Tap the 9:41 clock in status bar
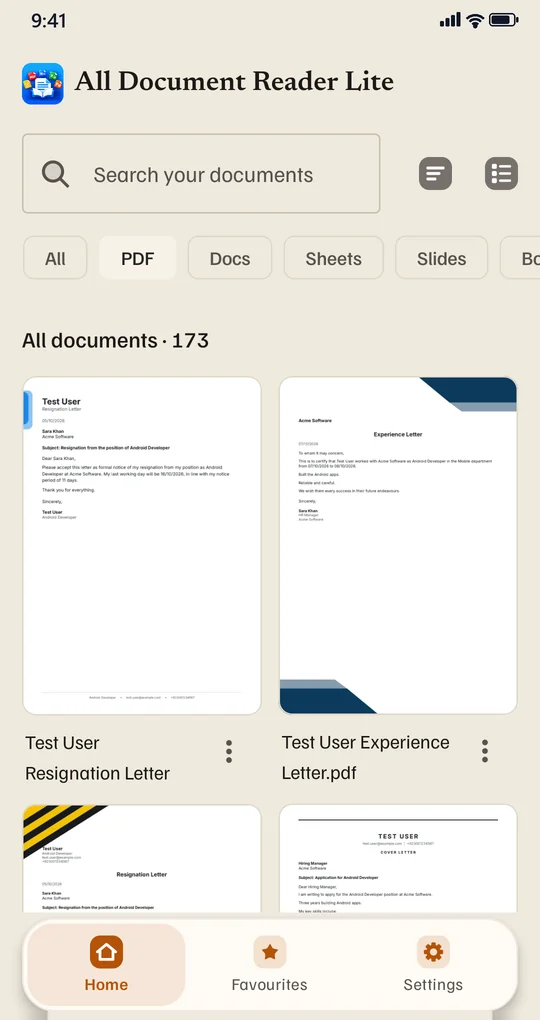The height and width of the screenshot is (1020, 540). (49, 21)
